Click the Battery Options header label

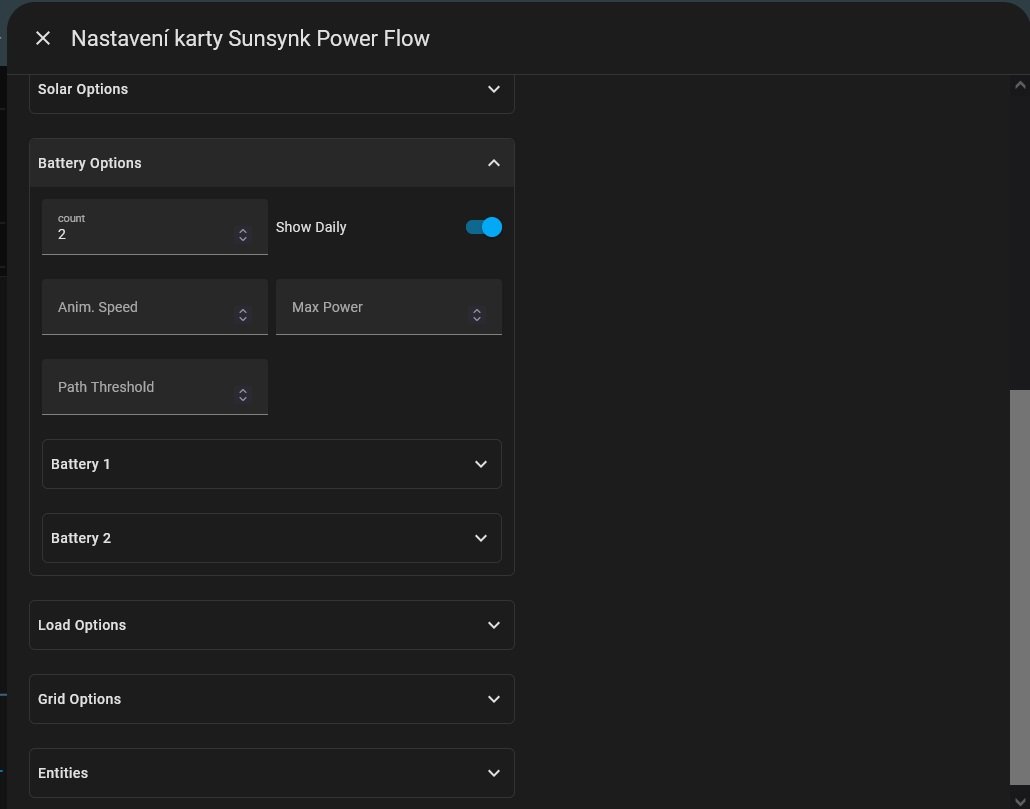(x=90, y=163)
